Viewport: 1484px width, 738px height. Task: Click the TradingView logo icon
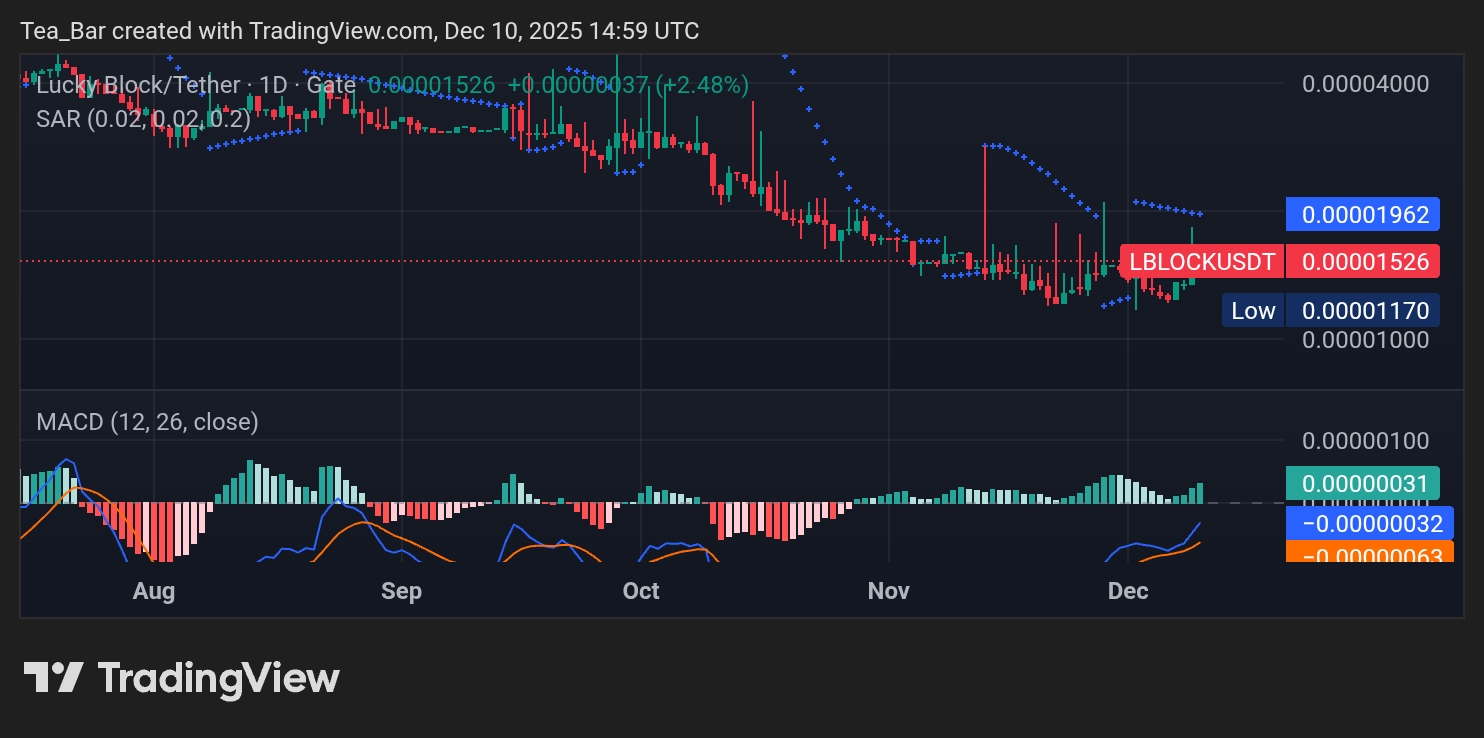53,678
